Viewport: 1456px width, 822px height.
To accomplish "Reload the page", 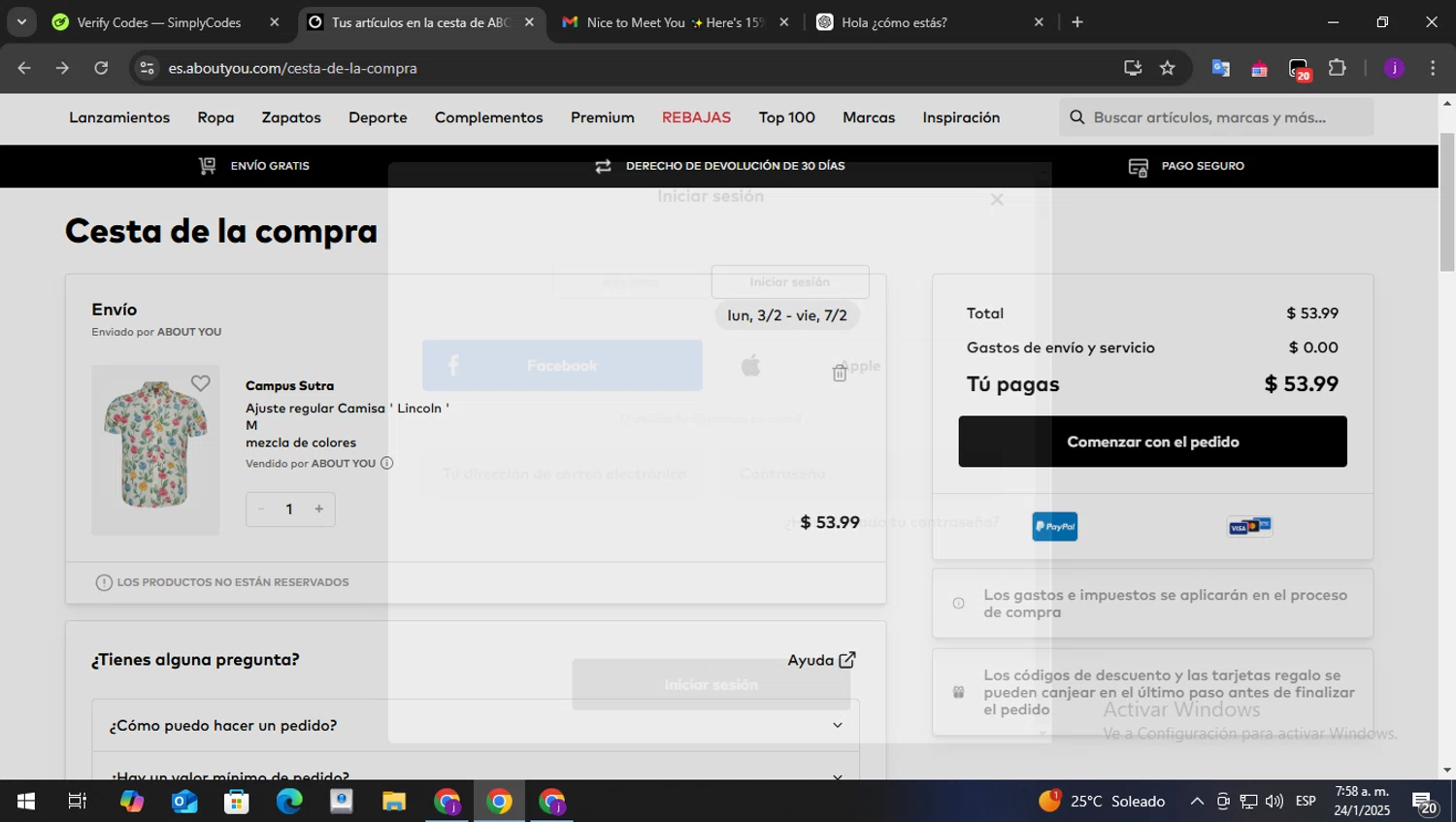I will point(101,68).
